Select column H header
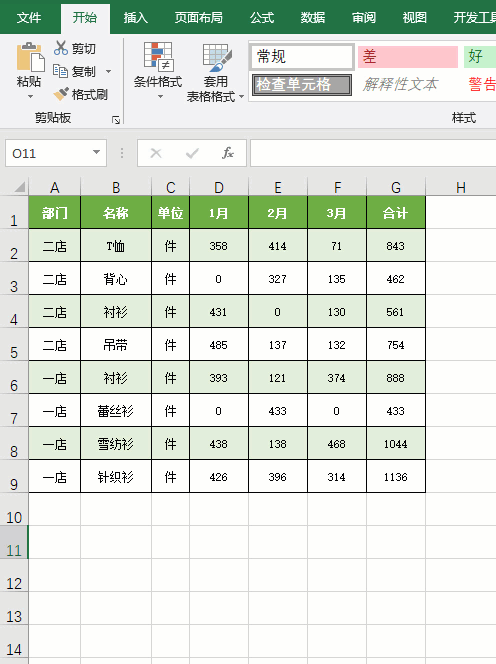 [461, 187]
